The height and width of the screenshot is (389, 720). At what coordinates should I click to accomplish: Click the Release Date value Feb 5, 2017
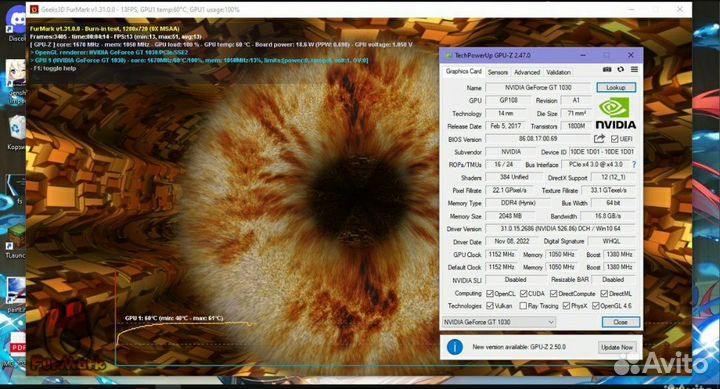pos(506,126)
